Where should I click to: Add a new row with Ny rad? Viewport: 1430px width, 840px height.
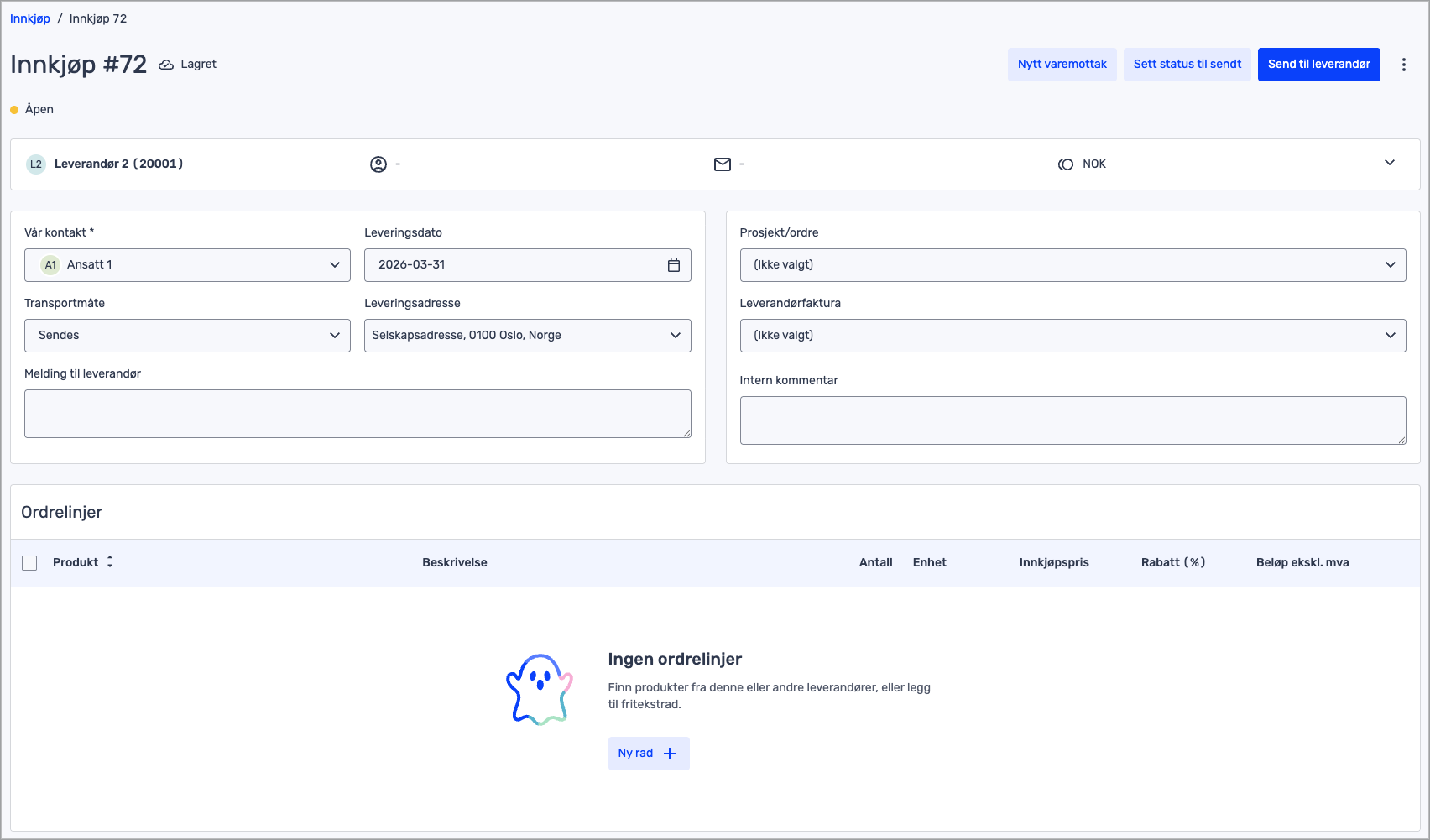(648, 754)
